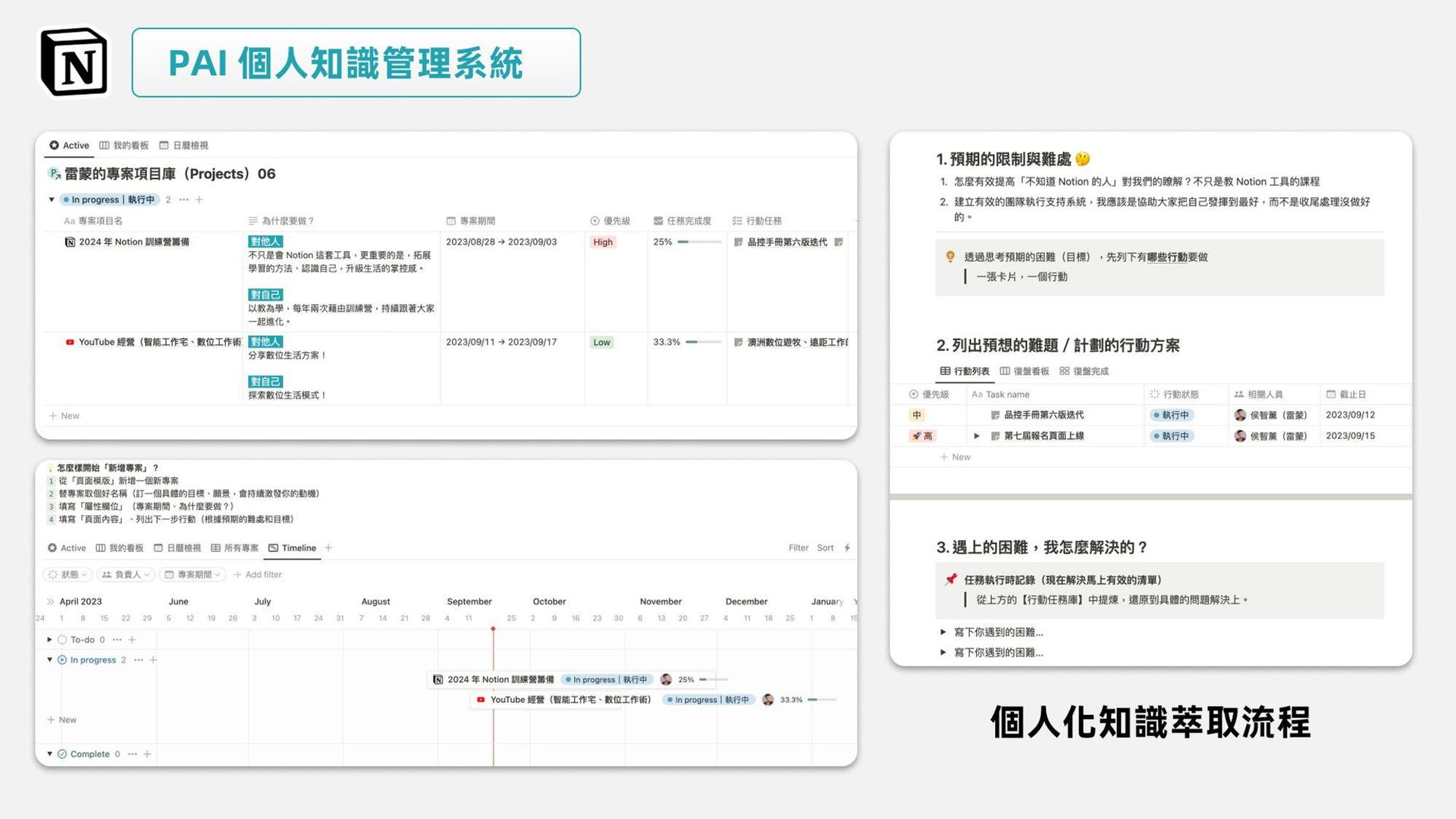Click double-arrow icon before April 2023
This screenshot has height=819, width=1456.
50,601
